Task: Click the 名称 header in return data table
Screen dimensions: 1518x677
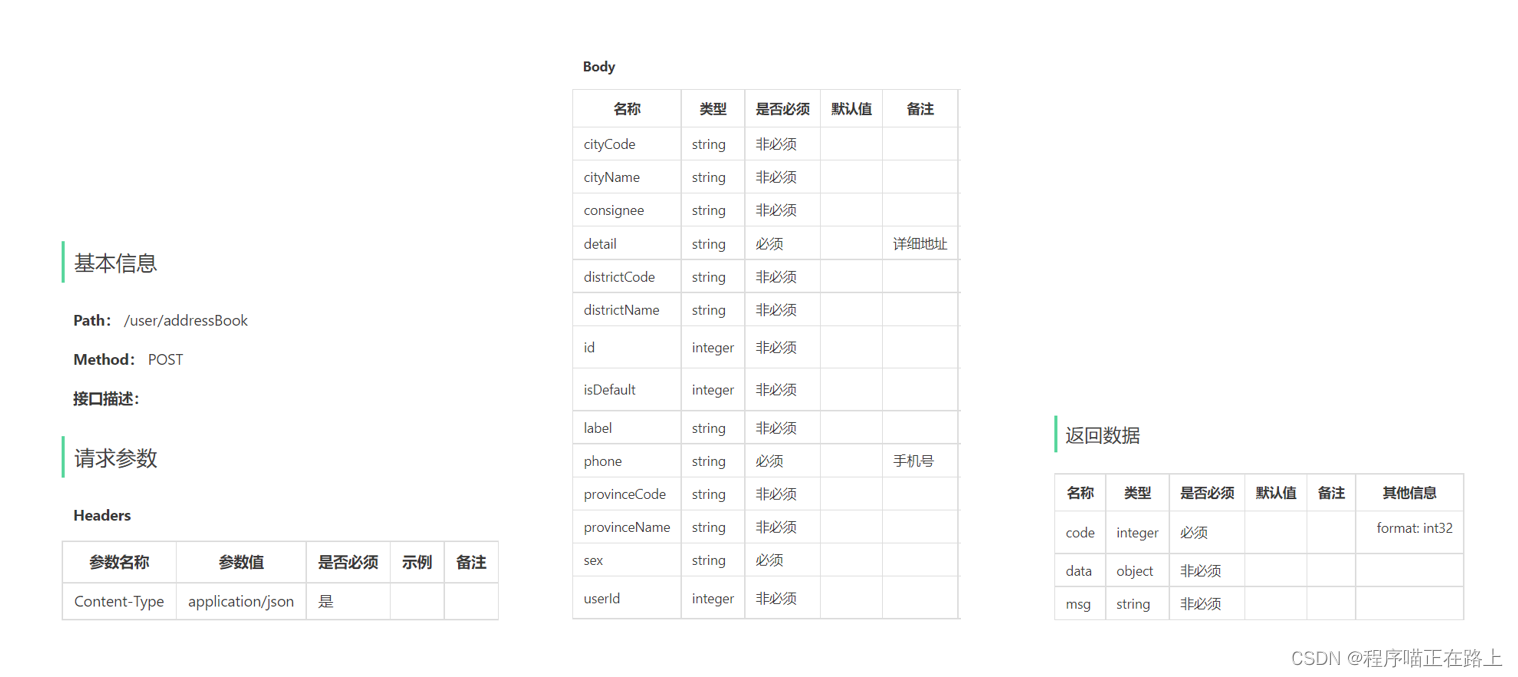Action: click(x=1080, y=493)
